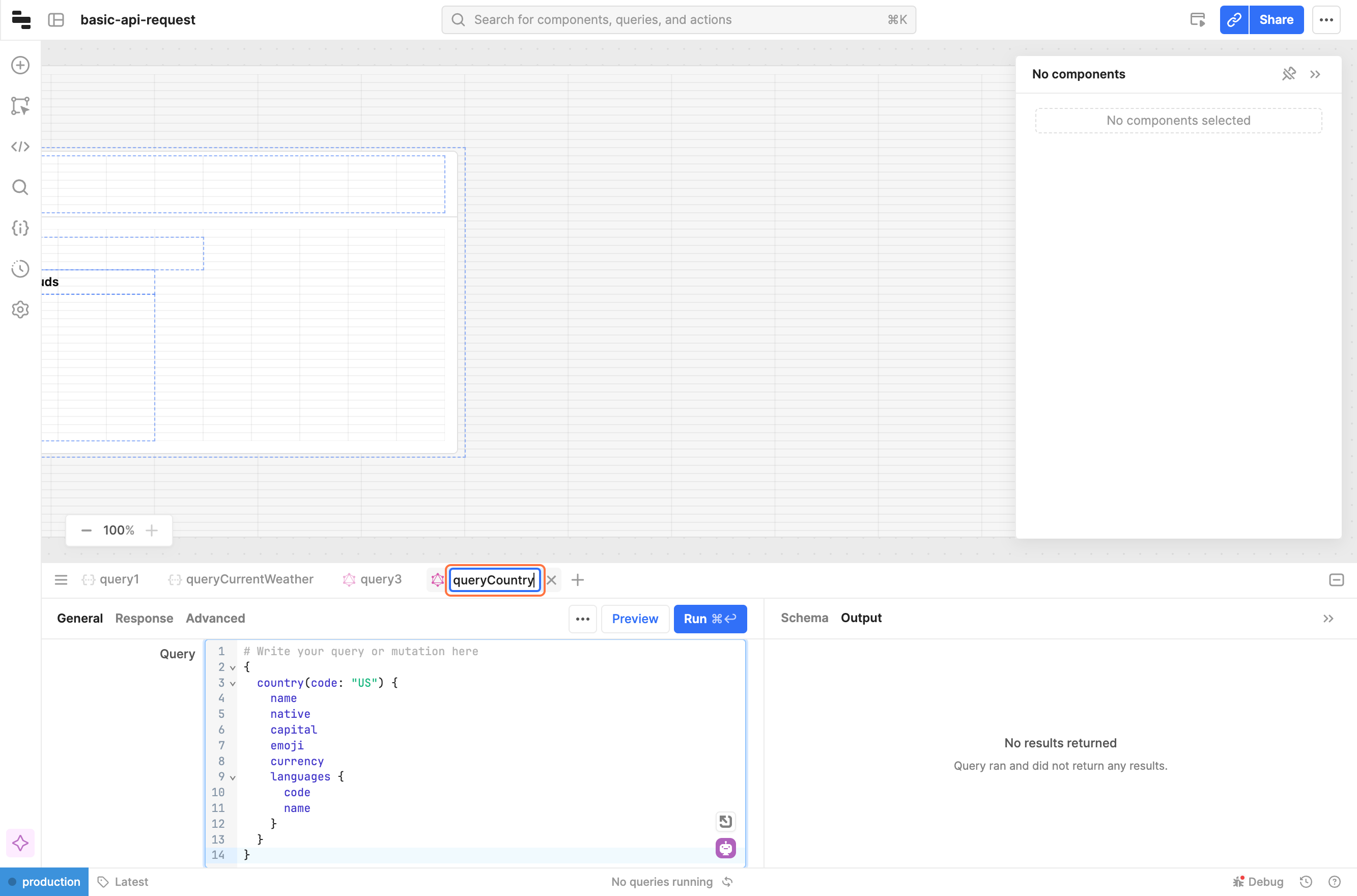Open the release history clock icon in sidebar

(20, 269)
